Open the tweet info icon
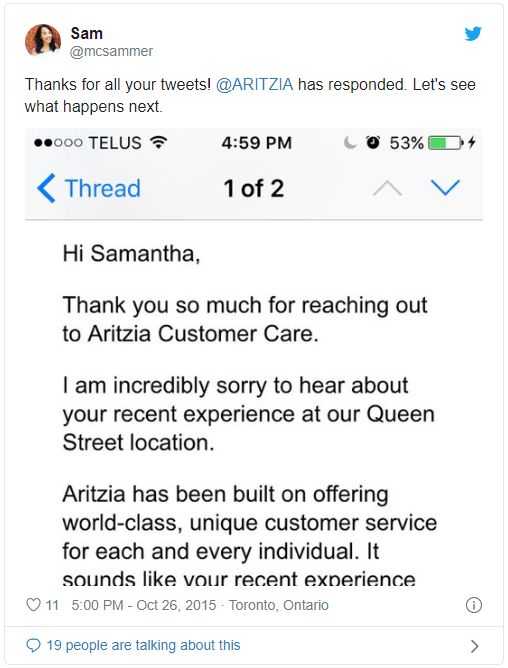 [473, 605]
